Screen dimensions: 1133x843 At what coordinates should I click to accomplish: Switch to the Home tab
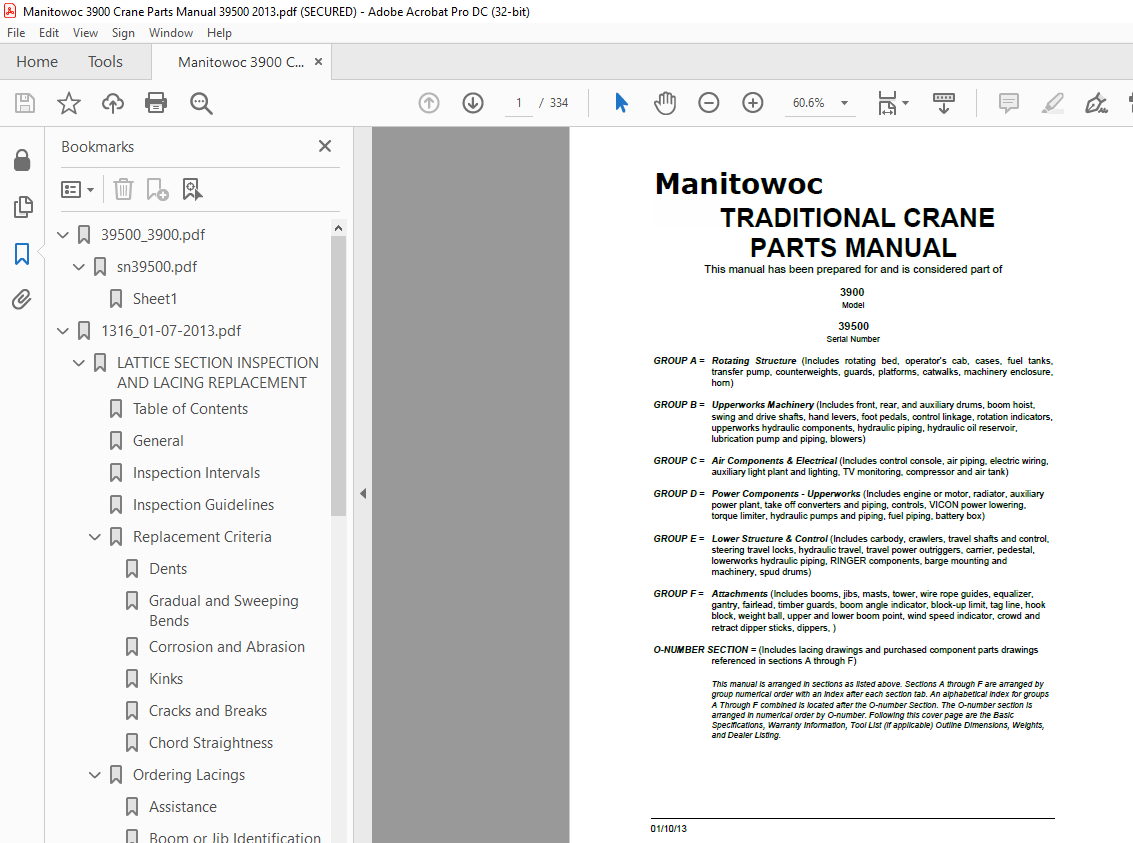[37, 62]
